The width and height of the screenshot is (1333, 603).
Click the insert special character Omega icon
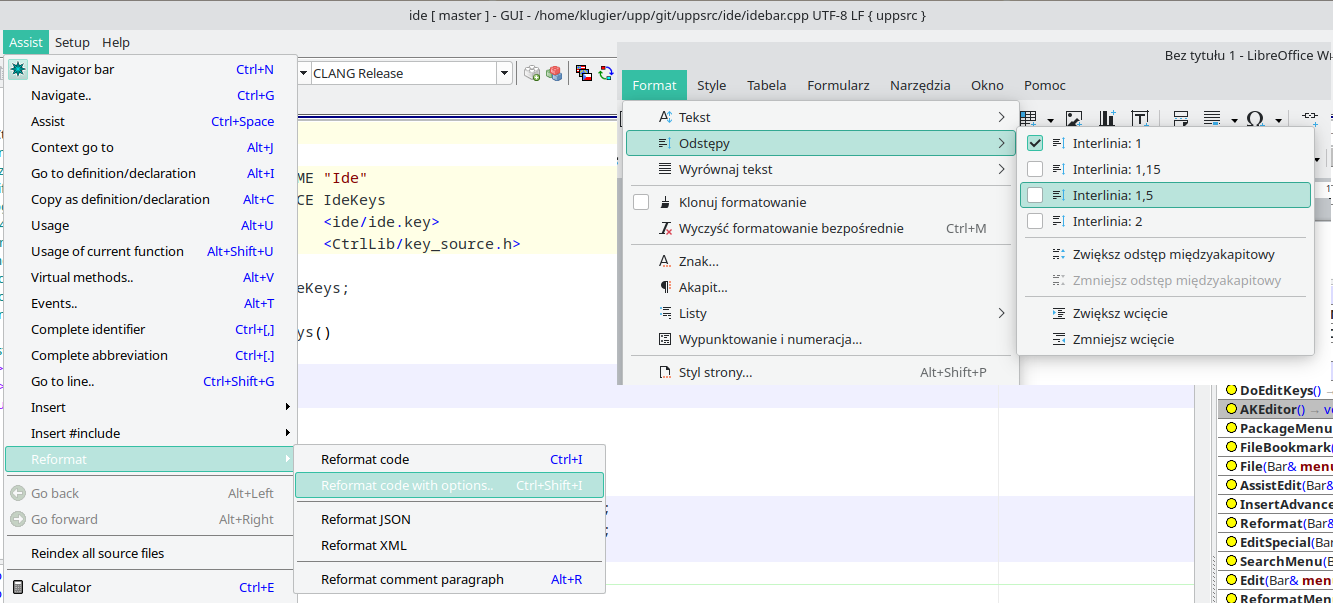click(1254, 119)
